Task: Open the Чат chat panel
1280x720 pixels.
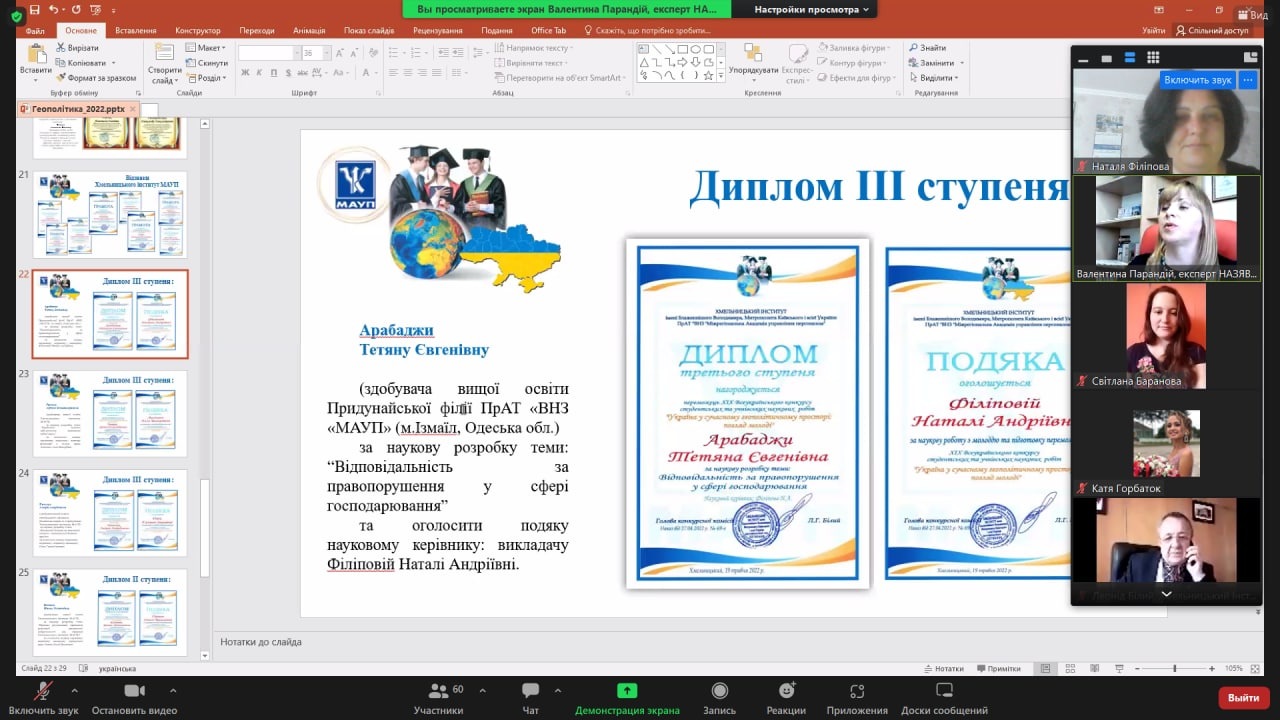Action: pyautogui.click(x=530, y=691)
